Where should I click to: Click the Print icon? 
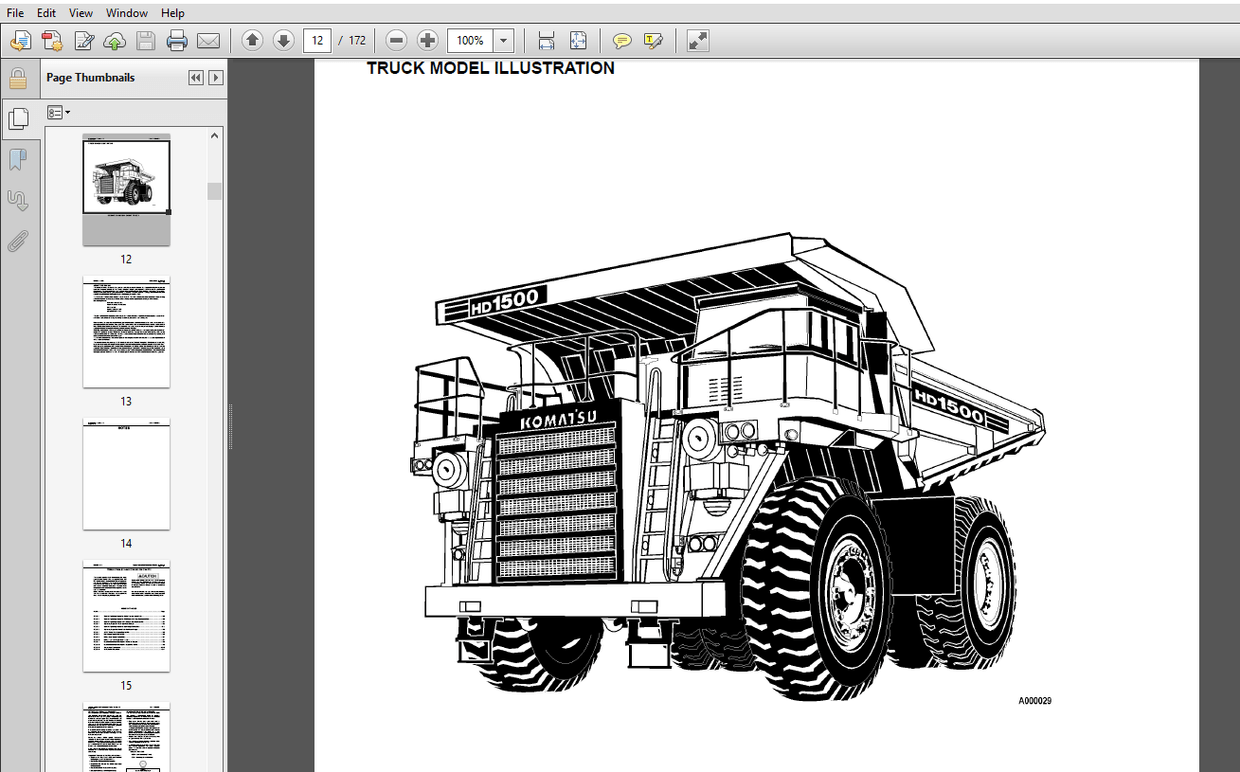(x=177, y=41)
